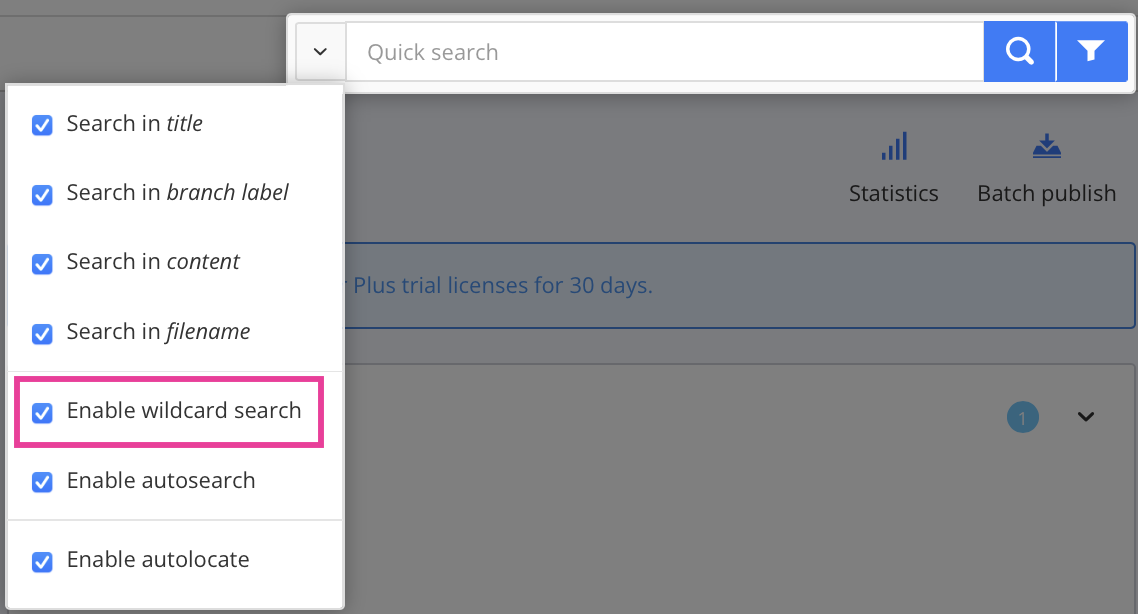Disable Search in filename

[42, 333]
